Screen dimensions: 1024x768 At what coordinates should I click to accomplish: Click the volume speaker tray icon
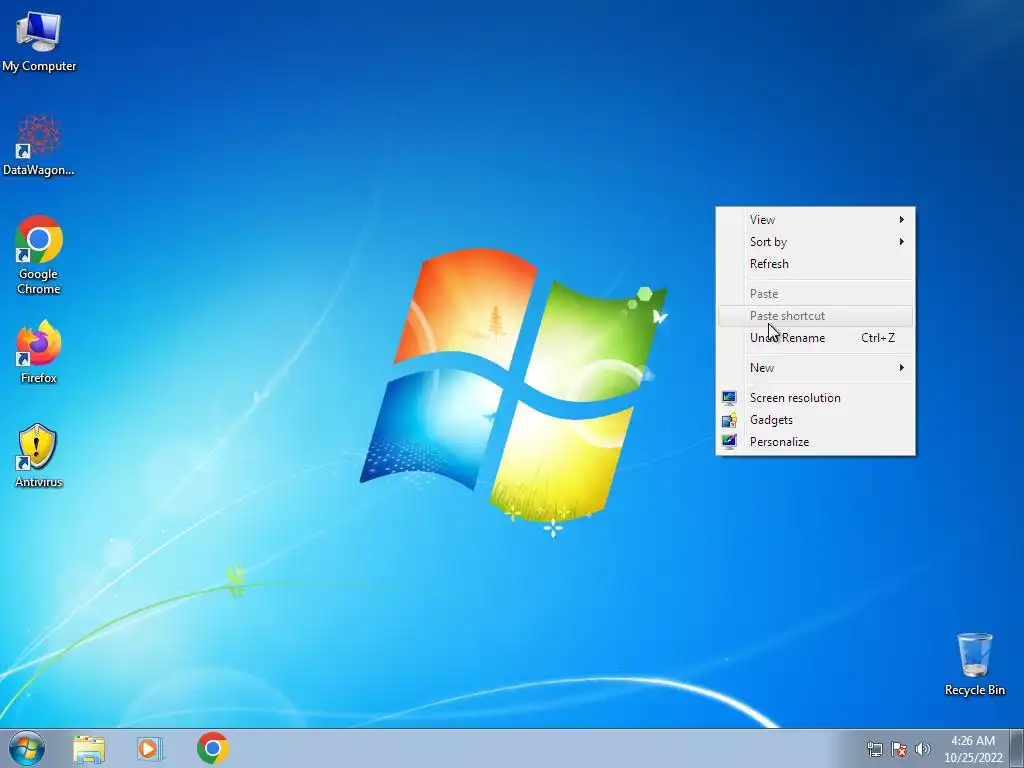(923, 749)
